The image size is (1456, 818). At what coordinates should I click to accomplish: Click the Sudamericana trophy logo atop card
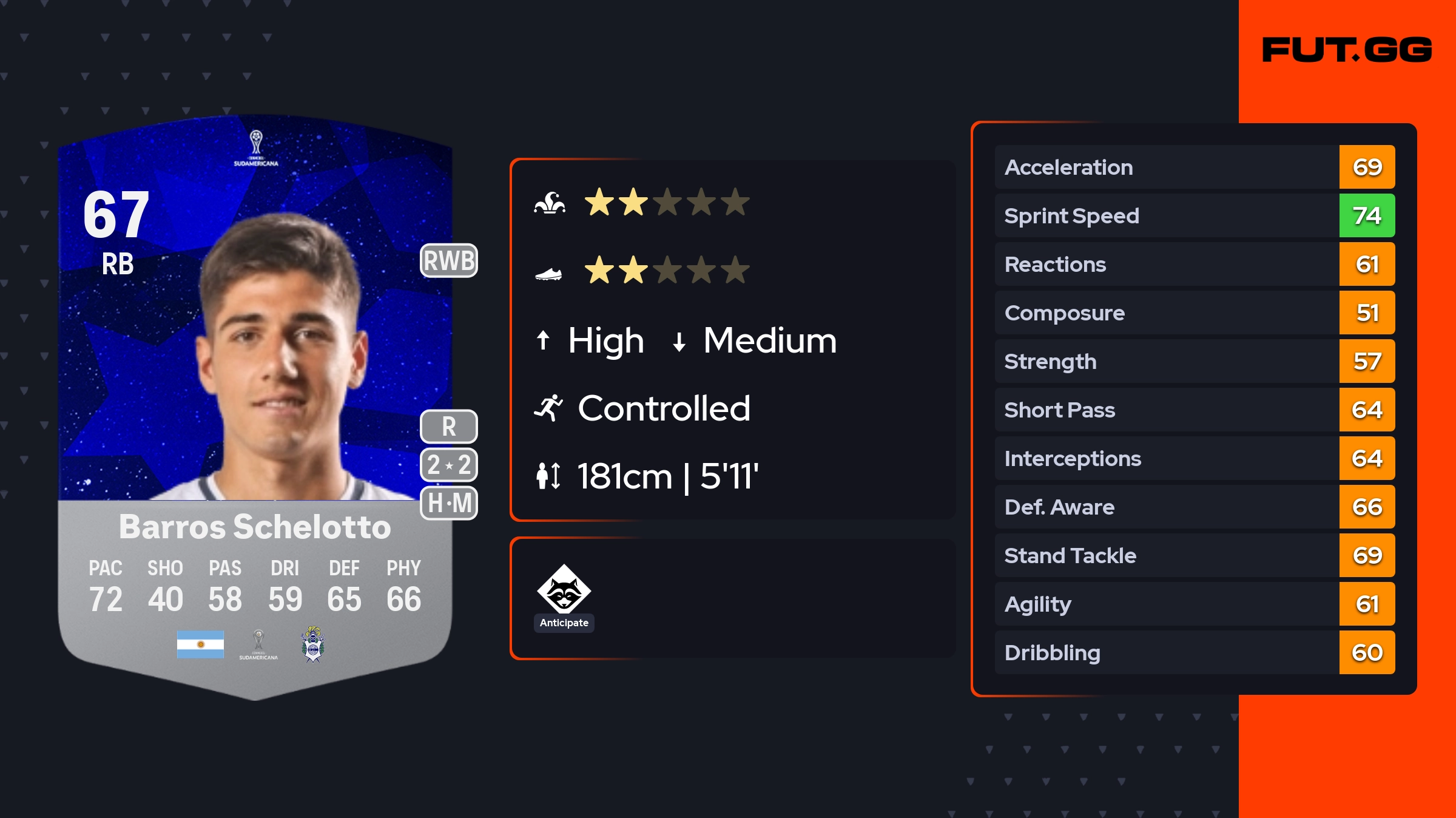point(256,147)
